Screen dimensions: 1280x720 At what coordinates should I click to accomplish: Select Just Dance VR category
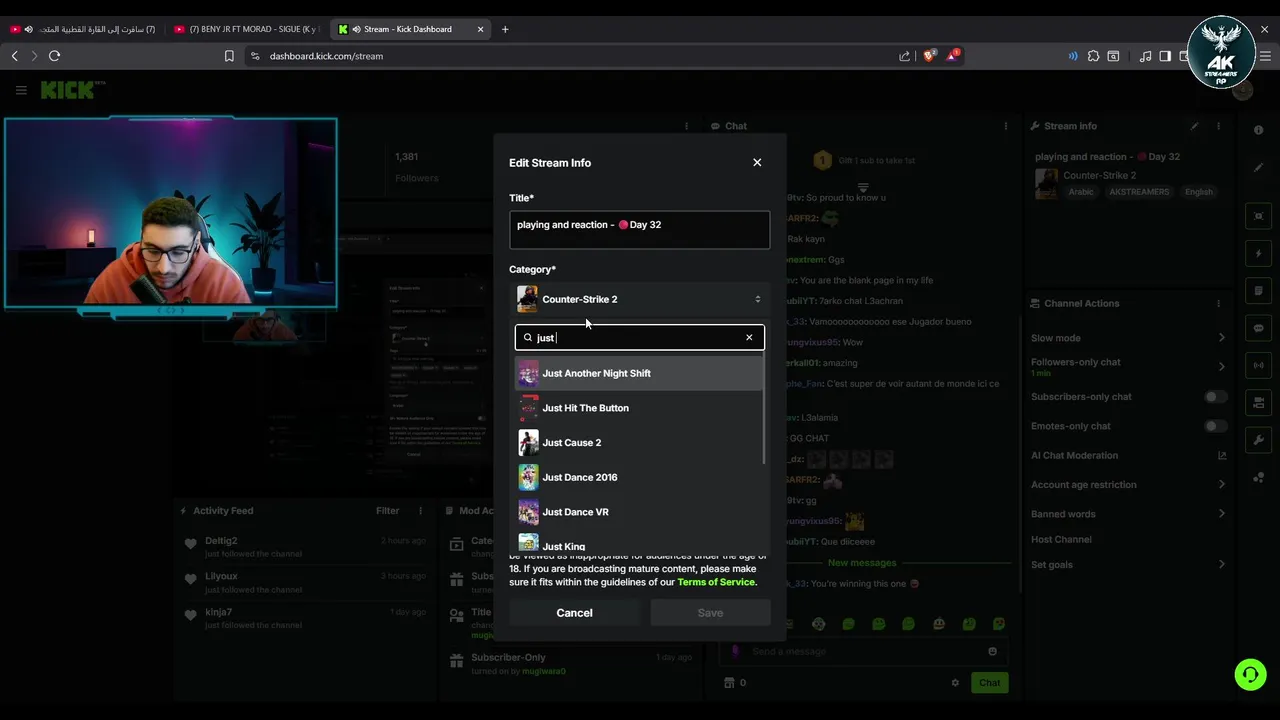(x=639, y=512)
